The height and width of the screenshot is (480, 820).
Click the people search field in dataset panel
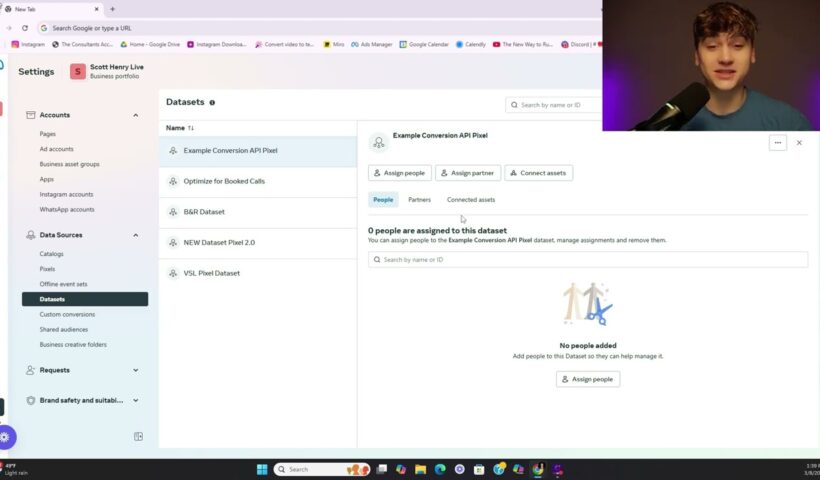click(588, 259)
